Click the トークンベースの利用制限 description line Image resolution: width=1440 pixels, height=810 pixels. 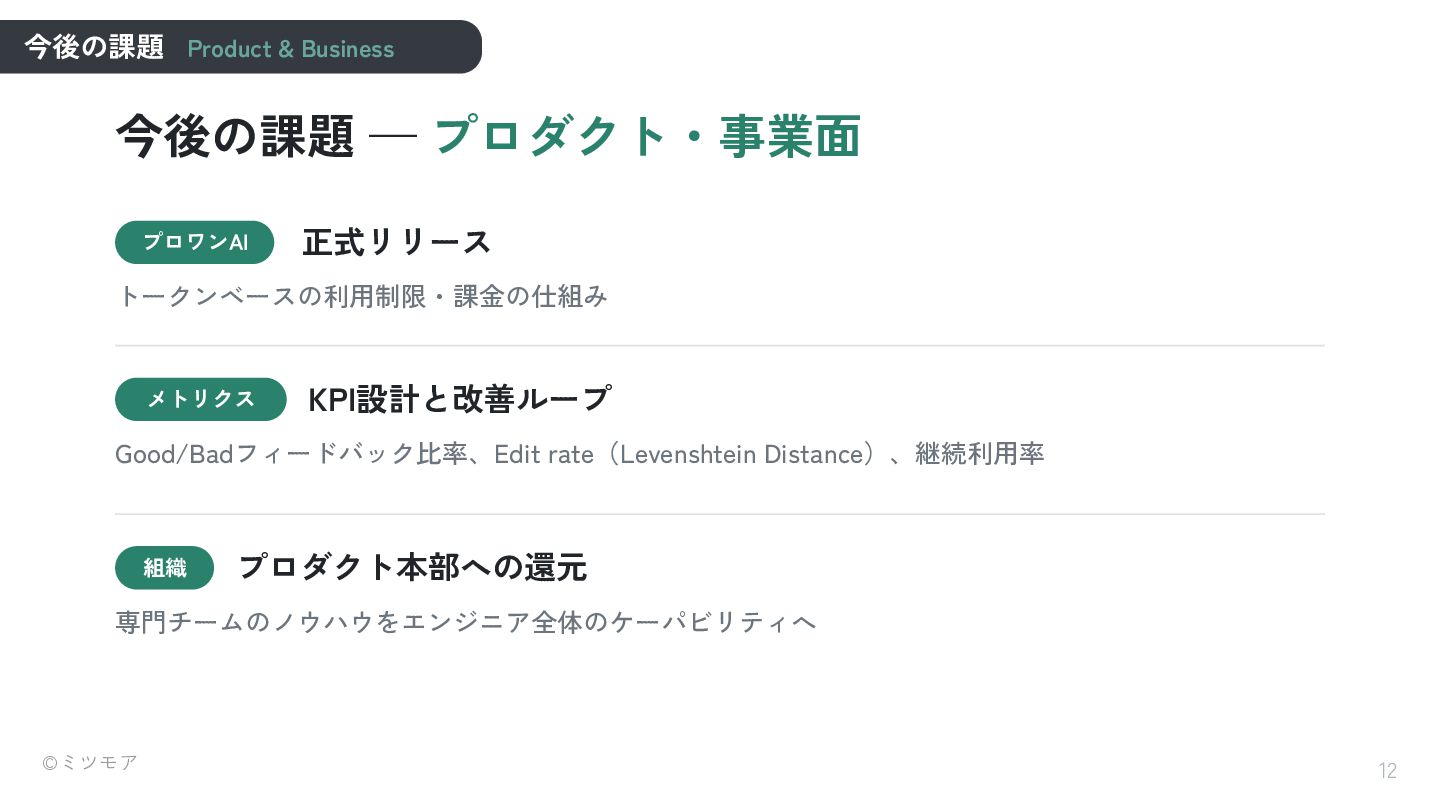coord(362,297)
